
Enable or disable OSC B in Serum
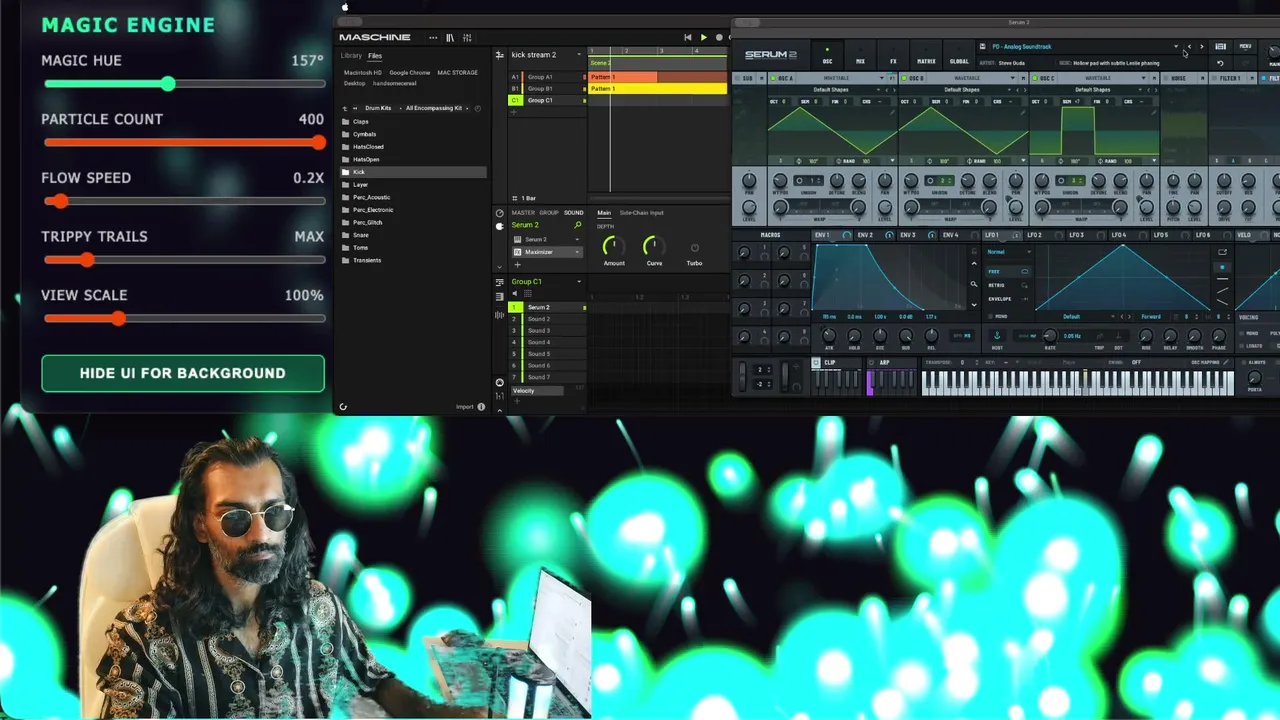[x=905, y=78]
